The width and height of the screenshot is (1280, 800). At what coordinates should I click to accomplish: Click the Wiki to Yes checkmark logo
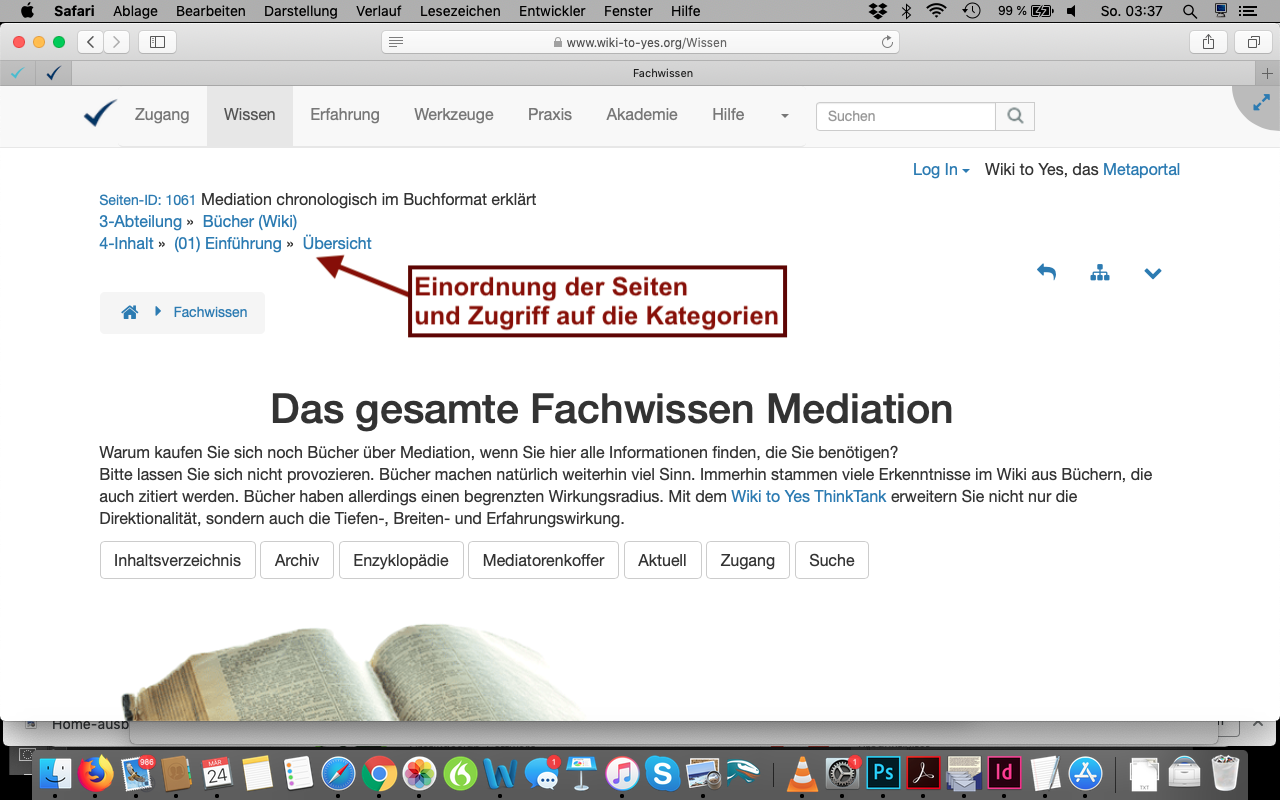pyautogui.click(x=100, y=114)
